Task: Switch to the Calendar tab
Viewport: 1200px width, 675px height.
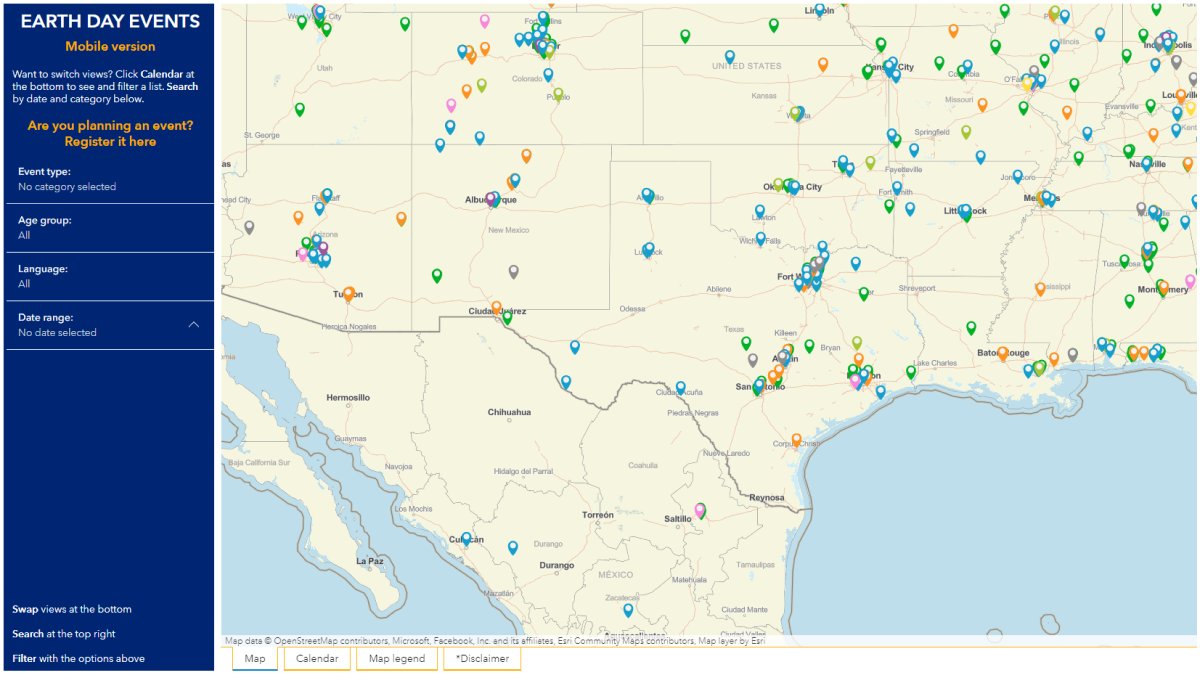Action: point(316,659)
